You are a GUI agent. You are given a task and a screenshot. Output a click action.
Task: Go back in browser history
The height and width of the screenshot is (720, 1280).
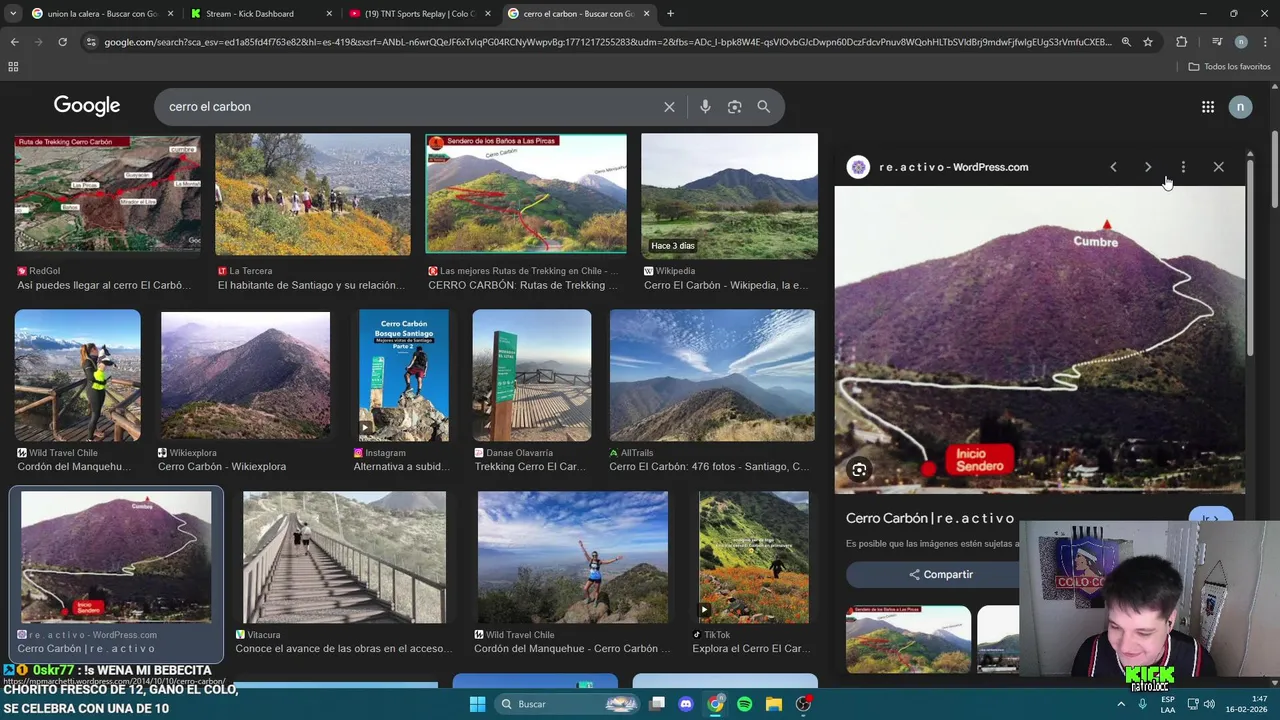point(14,42)
